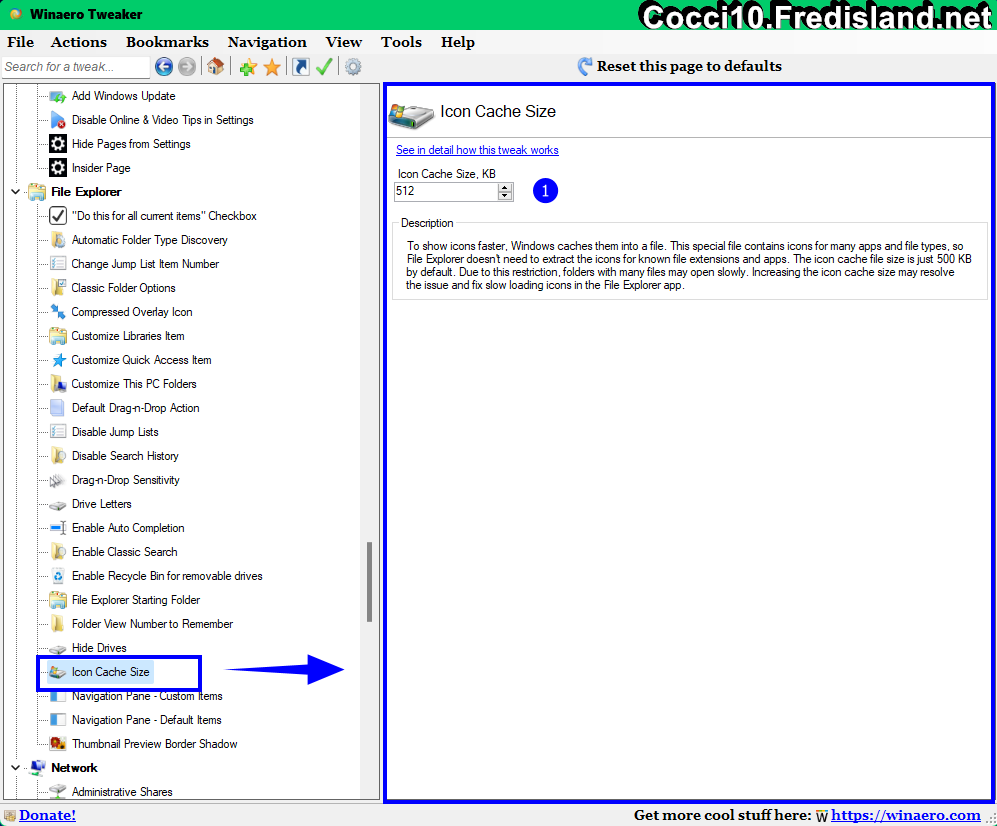Click Reset this page to defaults
The width and height of the screenshot is (997, 826).
(689, 66)
